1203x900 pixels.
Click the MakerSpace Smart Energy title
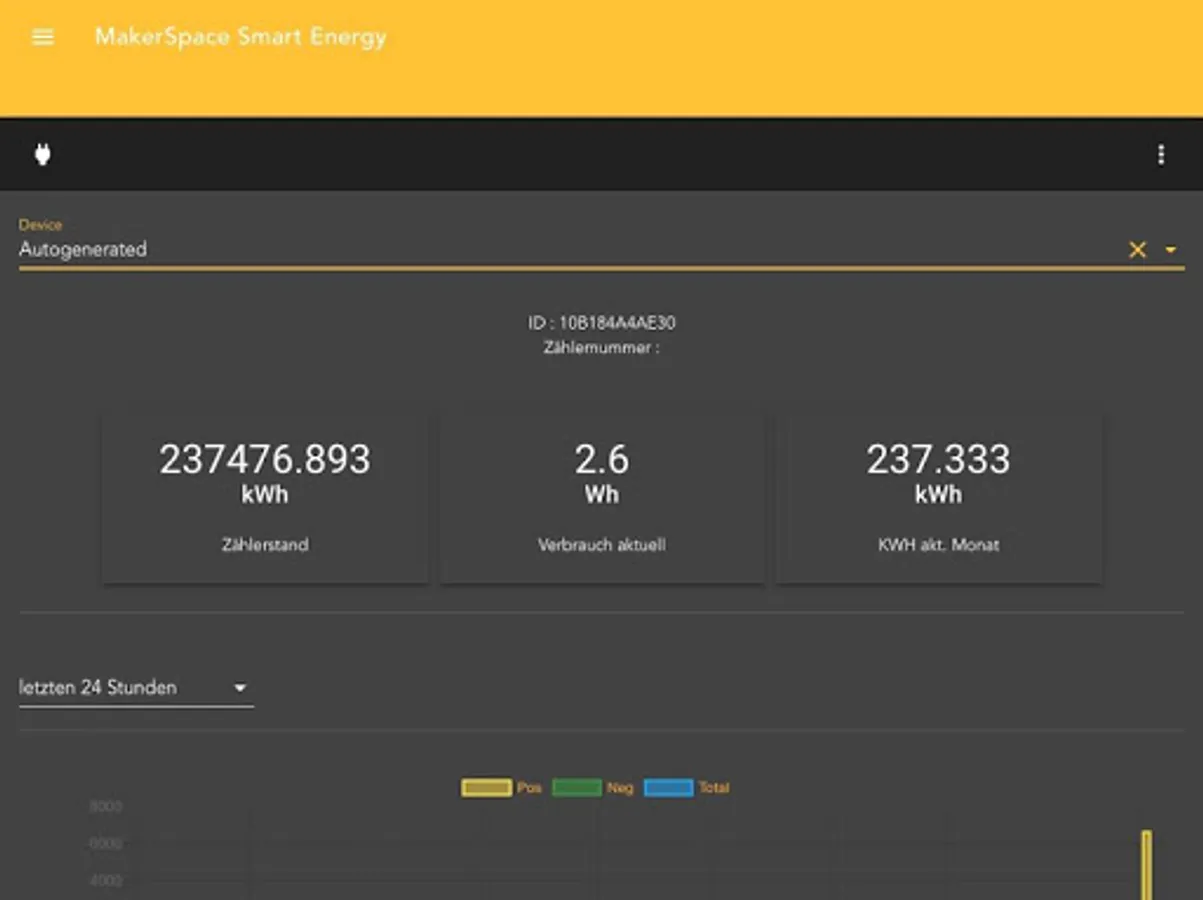(x=240, y=38)
